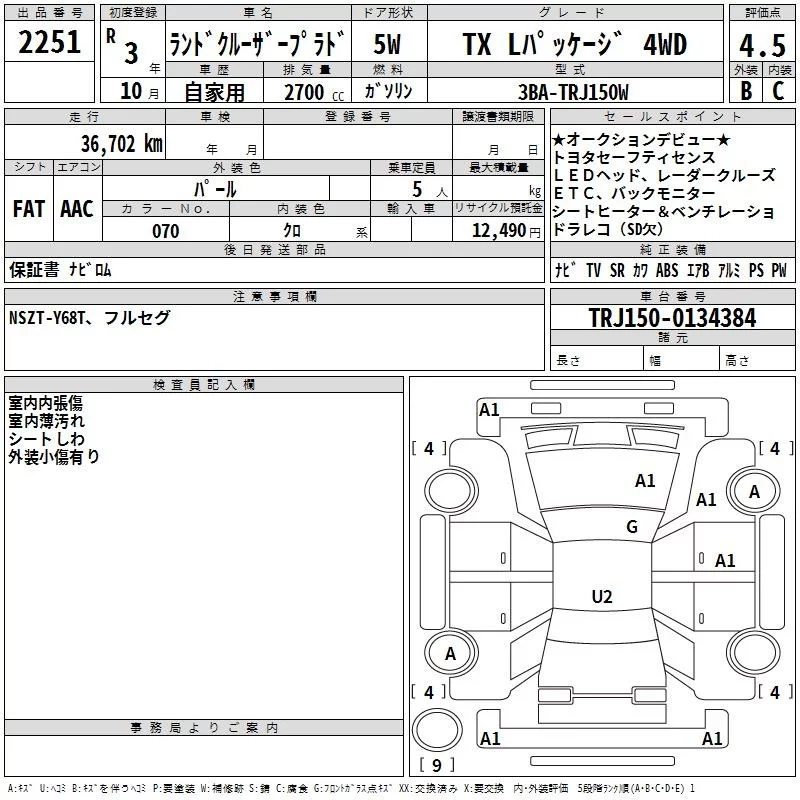Select the displacement value 2700 cc
Viewport: 800px width, 800px height.
314,92
